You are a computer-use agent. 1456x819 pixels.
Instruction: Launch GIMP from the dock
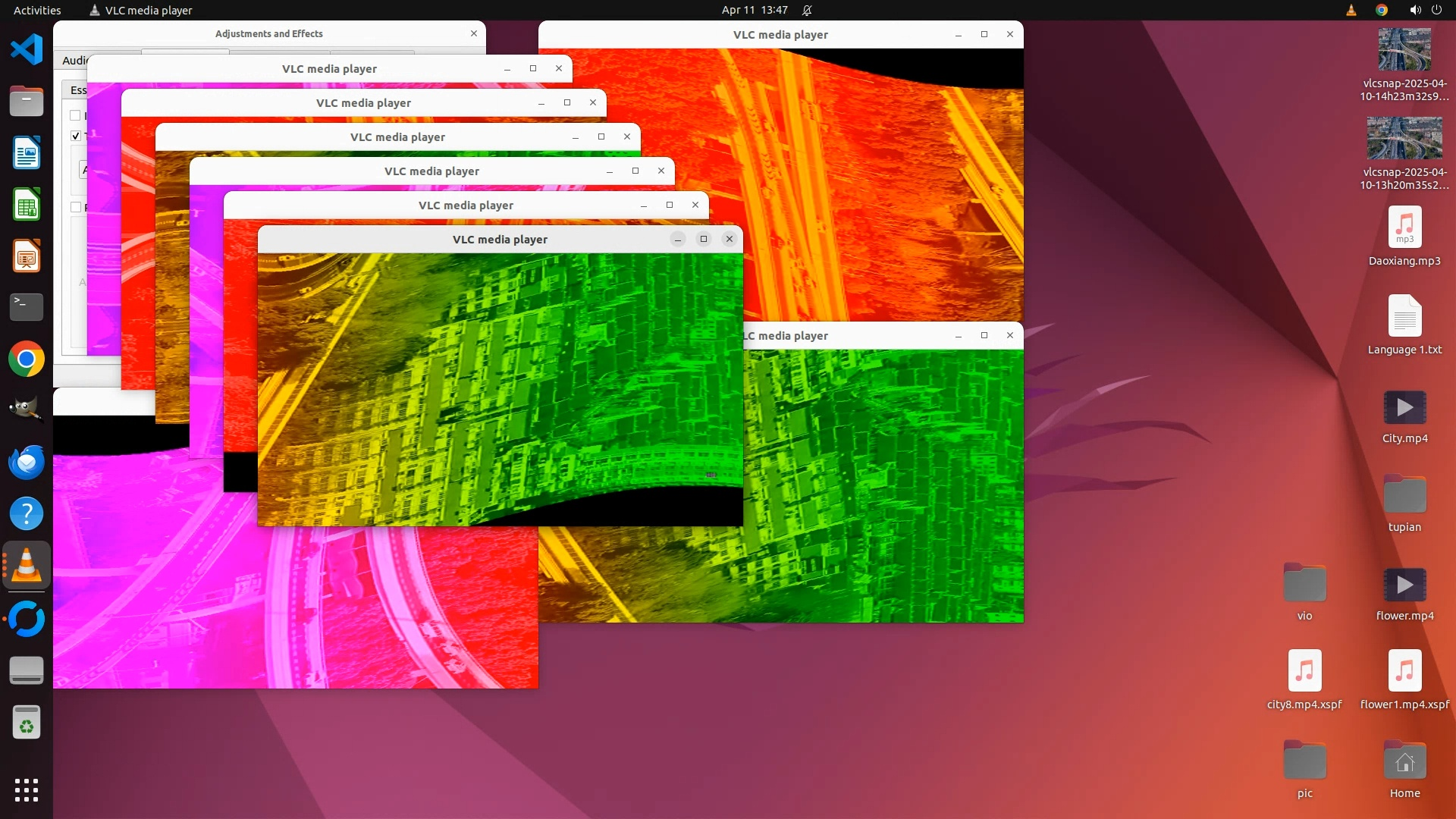[x=27, y=409]
